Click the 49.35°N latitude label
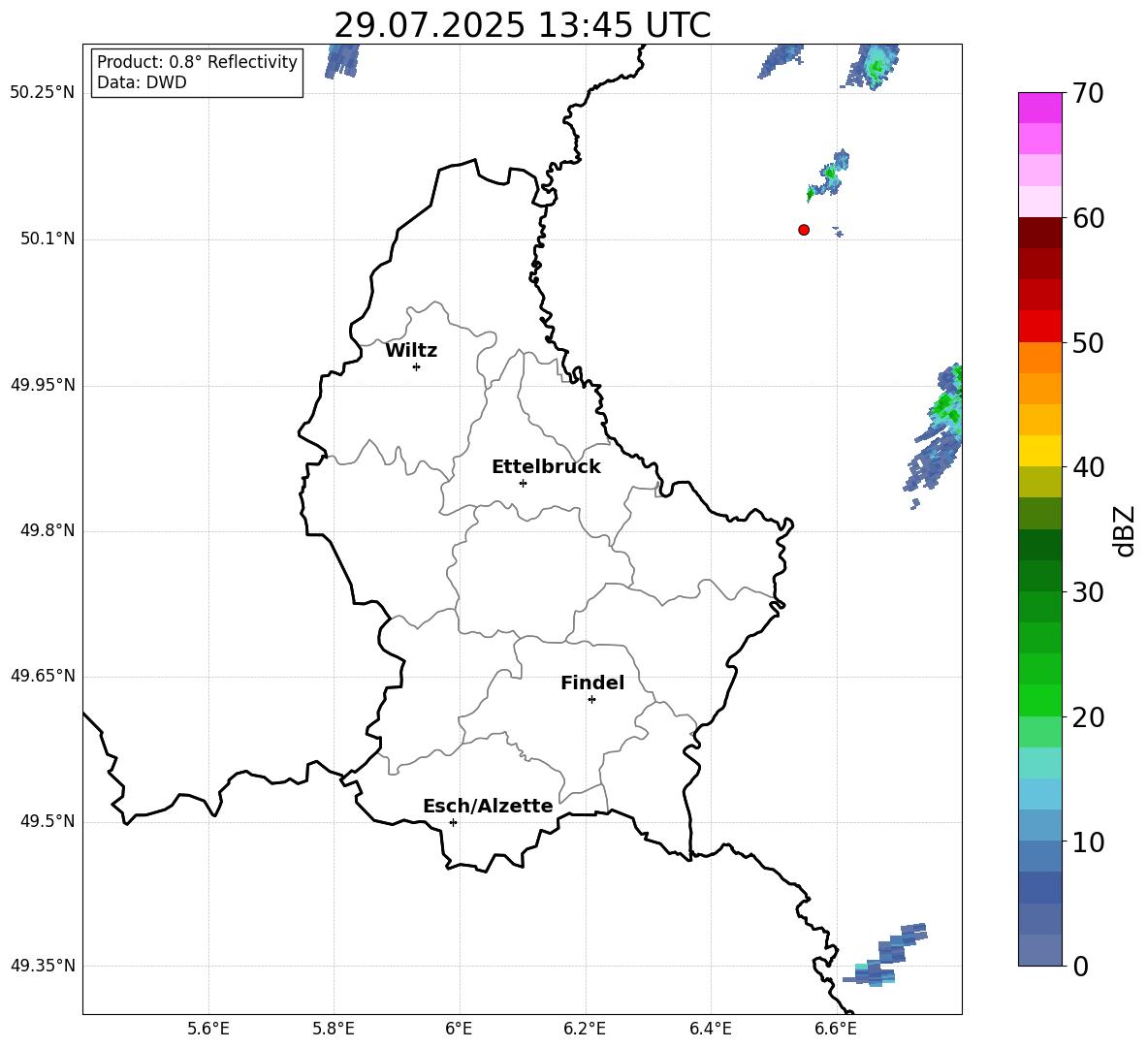 [x=43, y=966]
